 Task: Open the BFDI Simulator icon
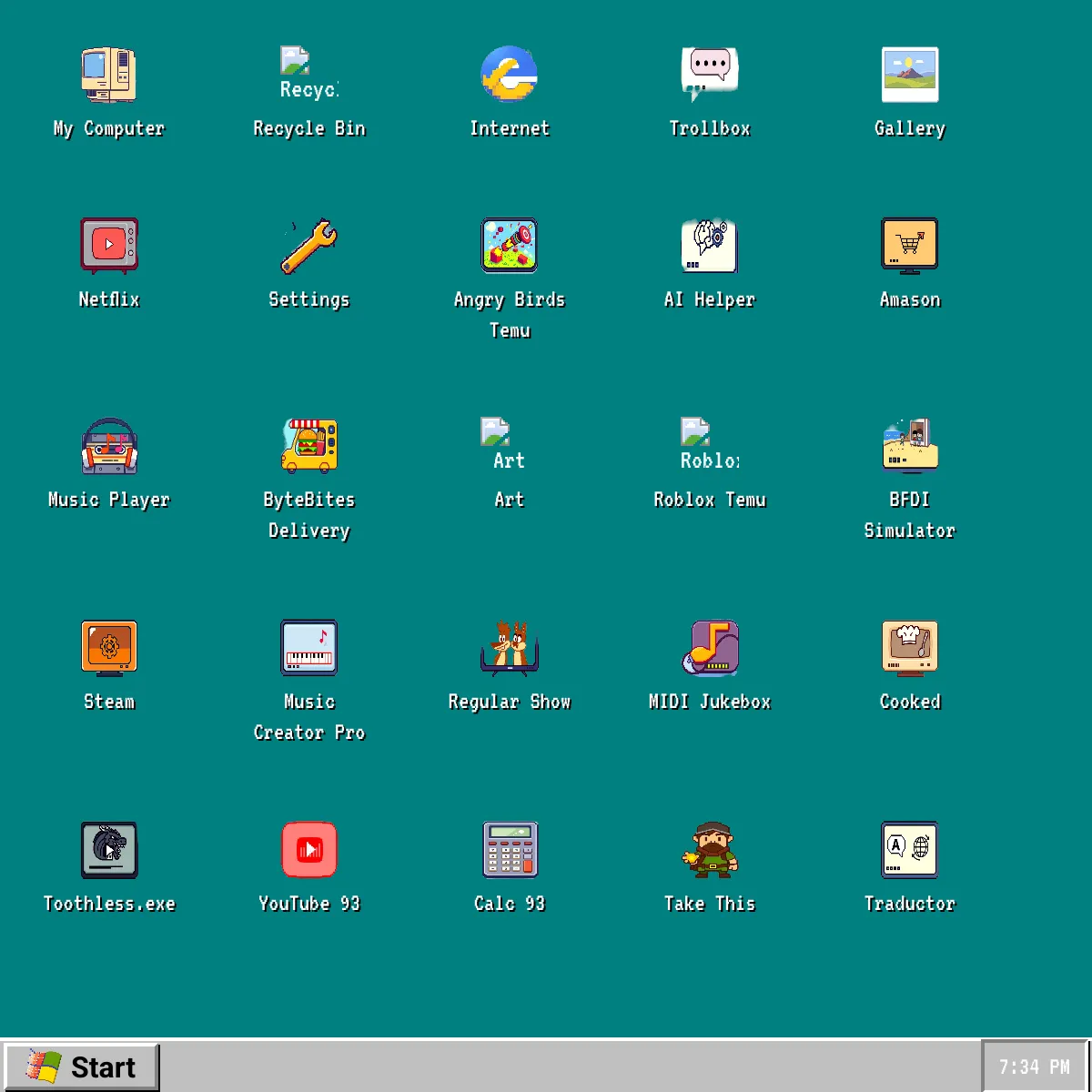point(910,446)
